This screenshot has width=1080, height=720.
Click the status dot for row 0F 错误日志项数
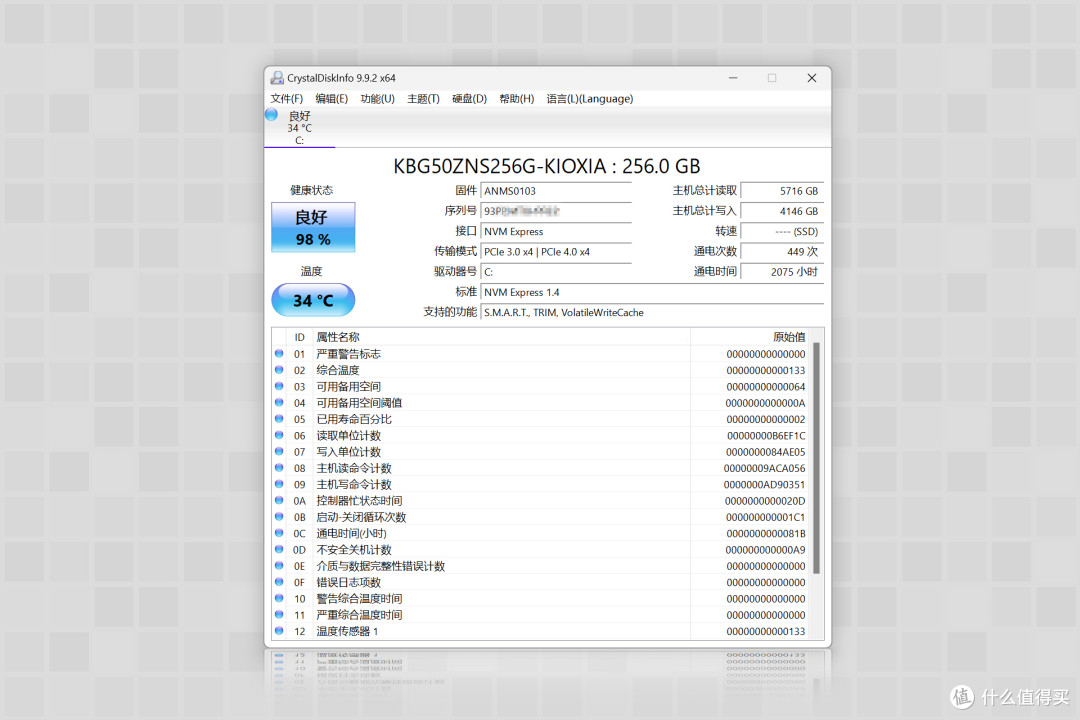click(279, 582)
